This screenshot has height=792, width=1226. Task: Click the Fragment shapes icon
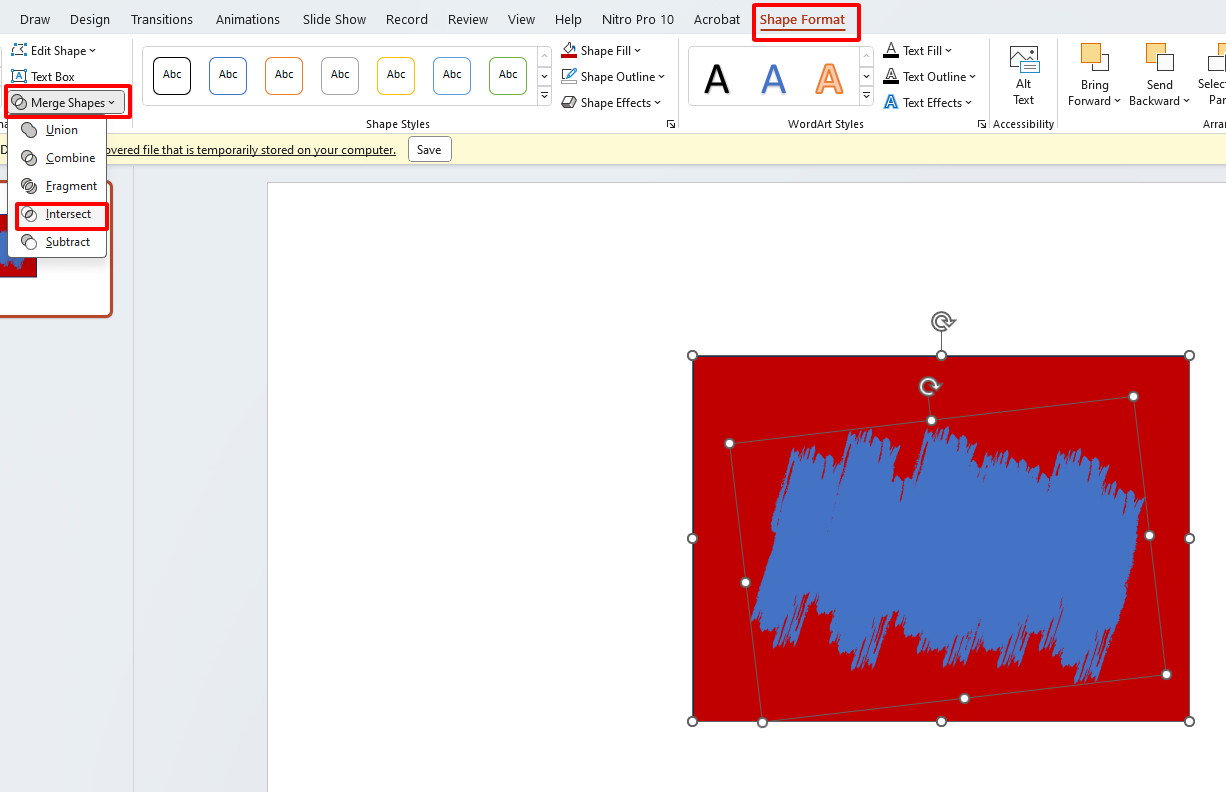pyautogui.click(x=29, y=186)
